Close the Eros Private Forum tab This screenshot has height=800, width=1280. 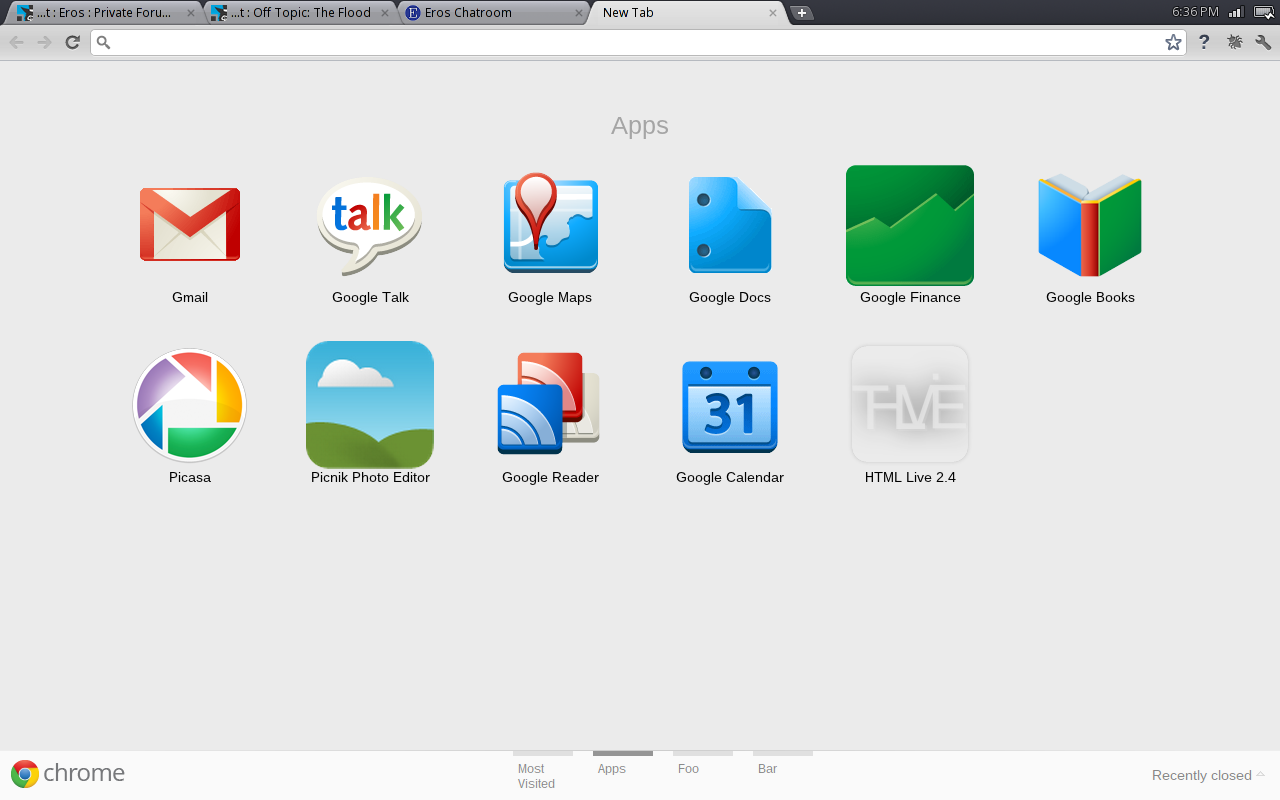tap(191, 13)
